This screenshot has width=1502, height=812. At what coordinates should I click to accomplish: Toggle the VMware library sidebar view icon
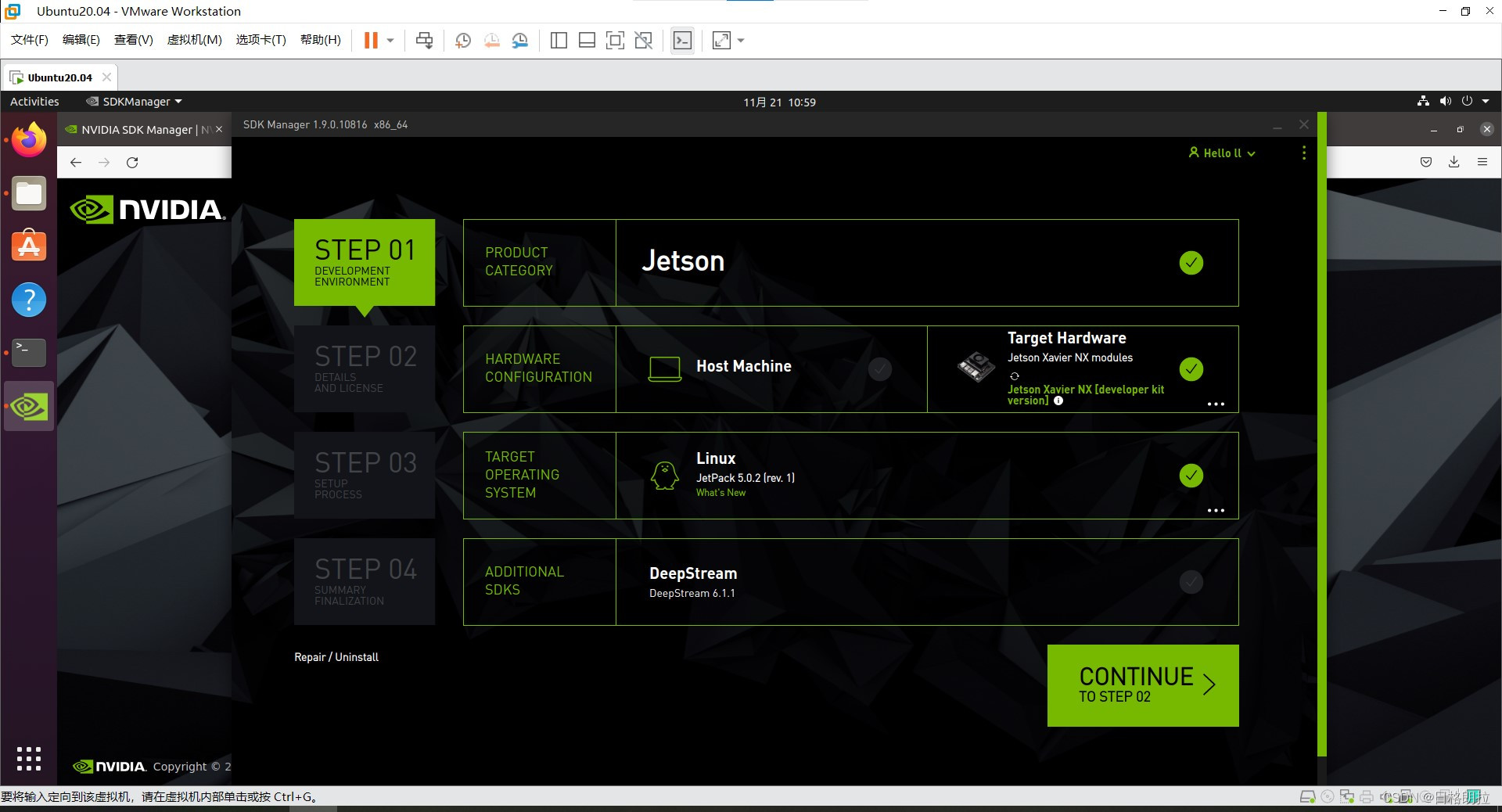point(559,40)
